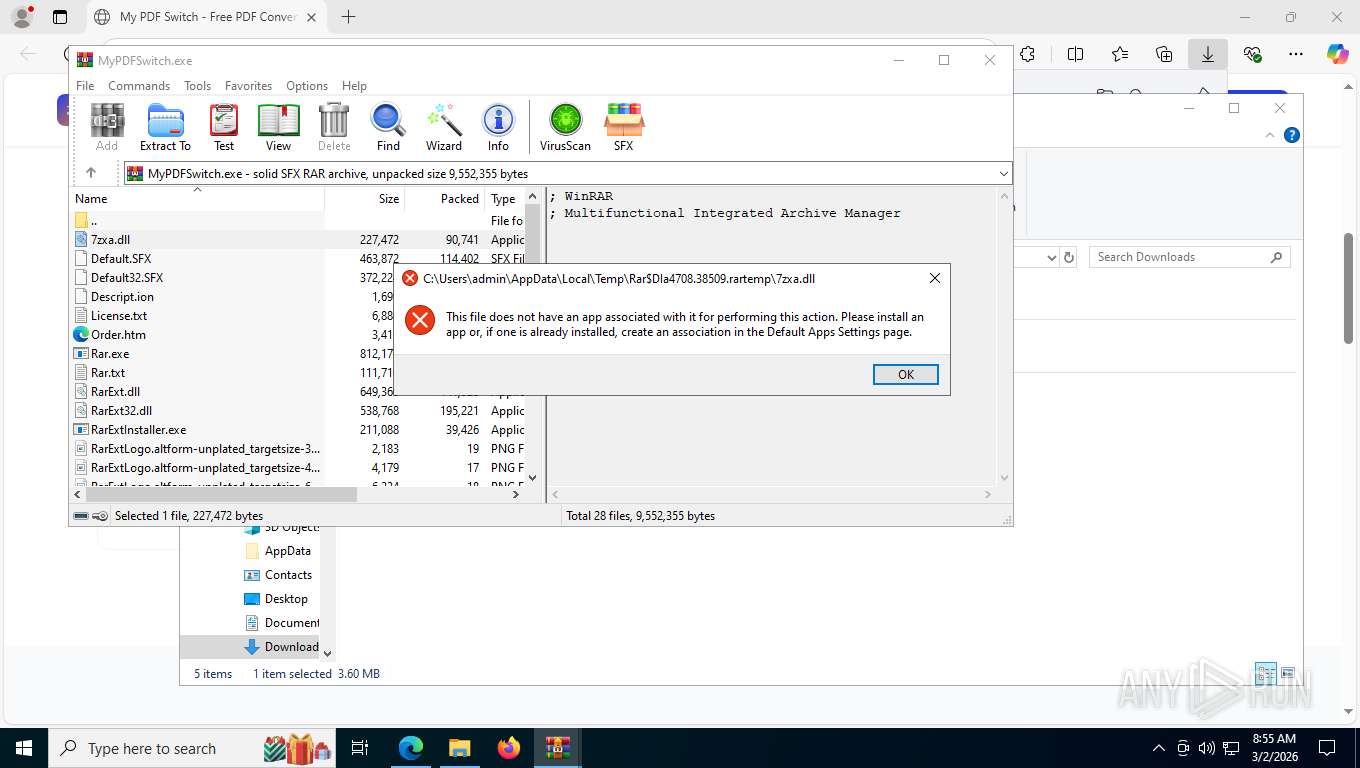Select License.txt in the file list

coord(119,315)
